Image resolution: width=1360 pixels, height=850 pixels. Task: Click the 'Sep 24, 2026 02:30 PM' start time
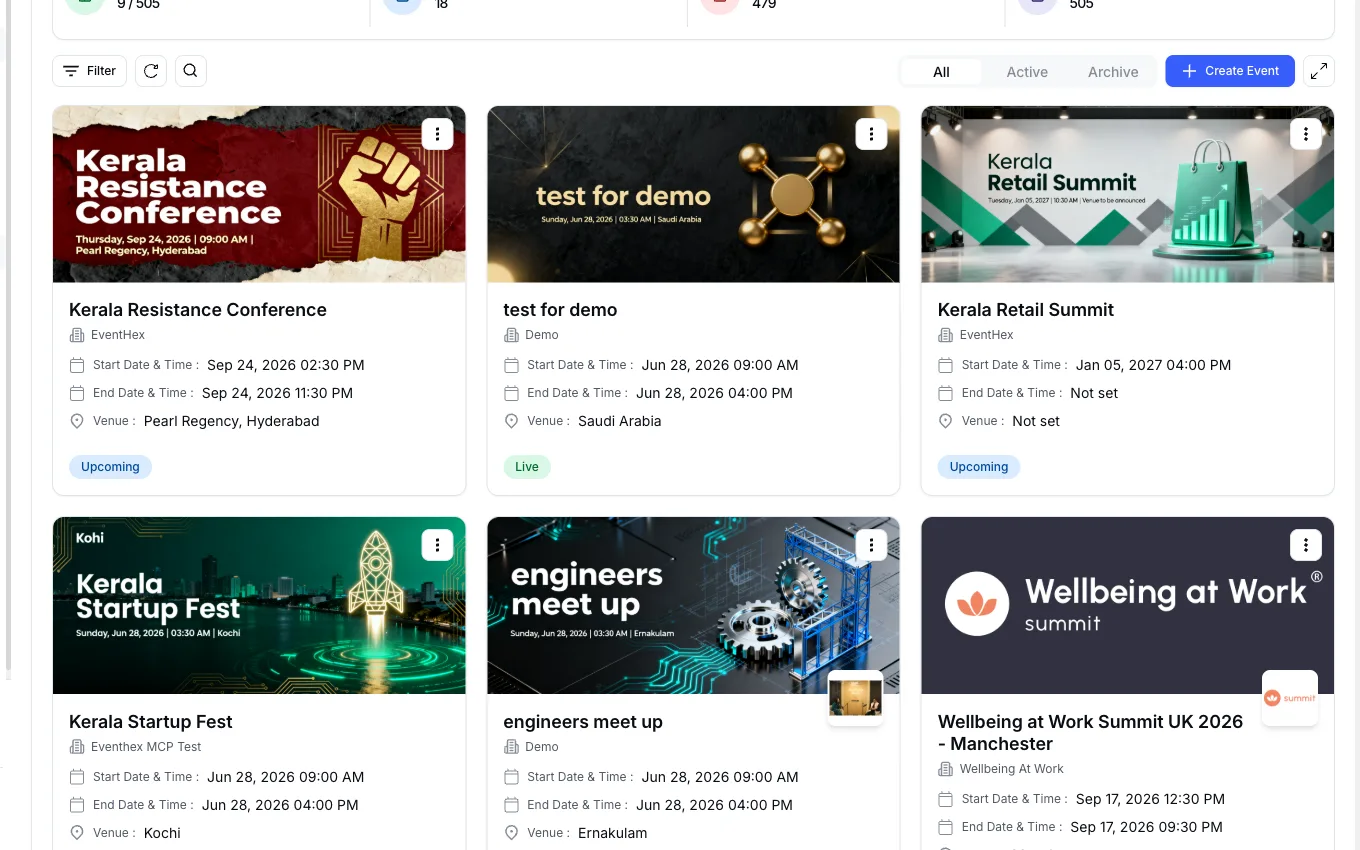coord(286,365)
